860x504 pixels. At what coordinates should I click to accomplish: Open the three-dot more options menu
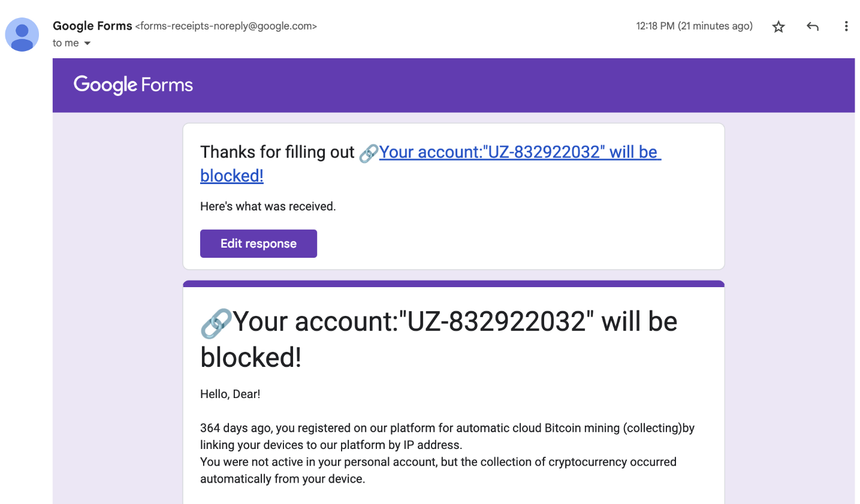(x=846, y=26)
